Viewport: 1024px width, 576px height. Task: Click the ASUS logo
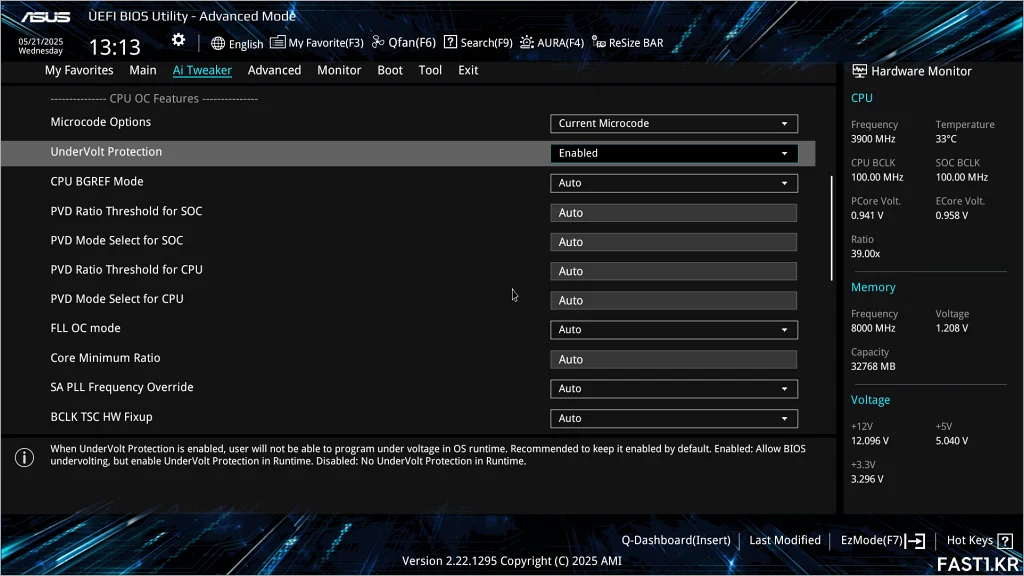tap(45, 18)
